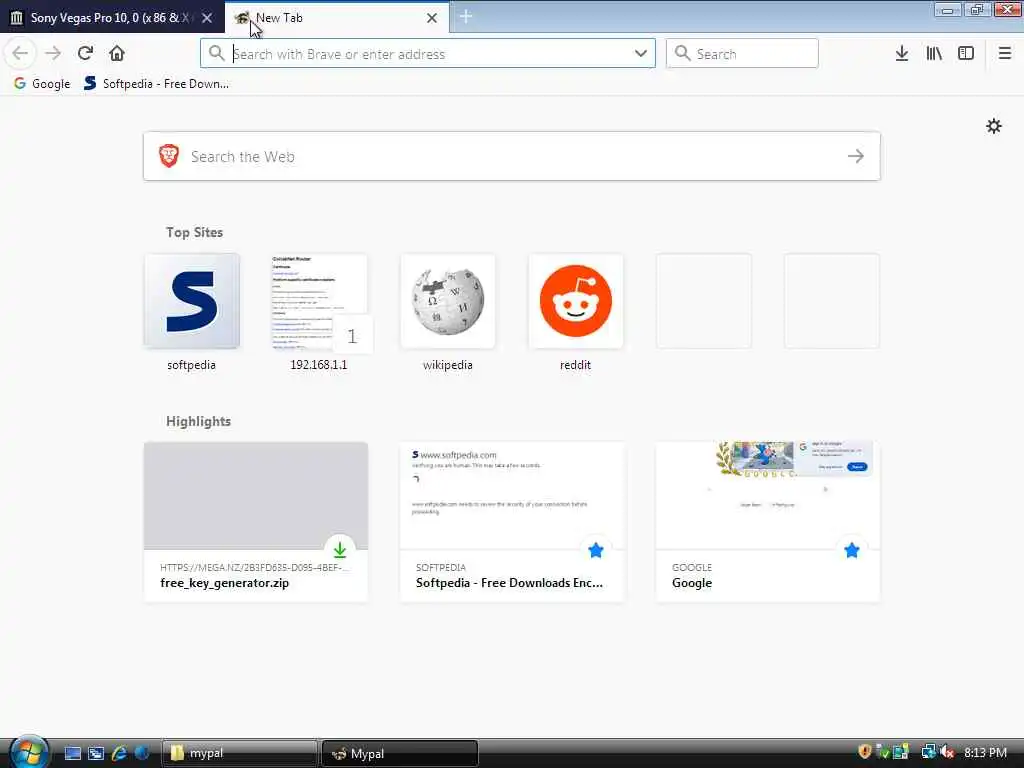Viewport: 1024px width, 768px height.
Task: Close the New Tab tab
Action: pyautogui.click(x=432, y=18)
